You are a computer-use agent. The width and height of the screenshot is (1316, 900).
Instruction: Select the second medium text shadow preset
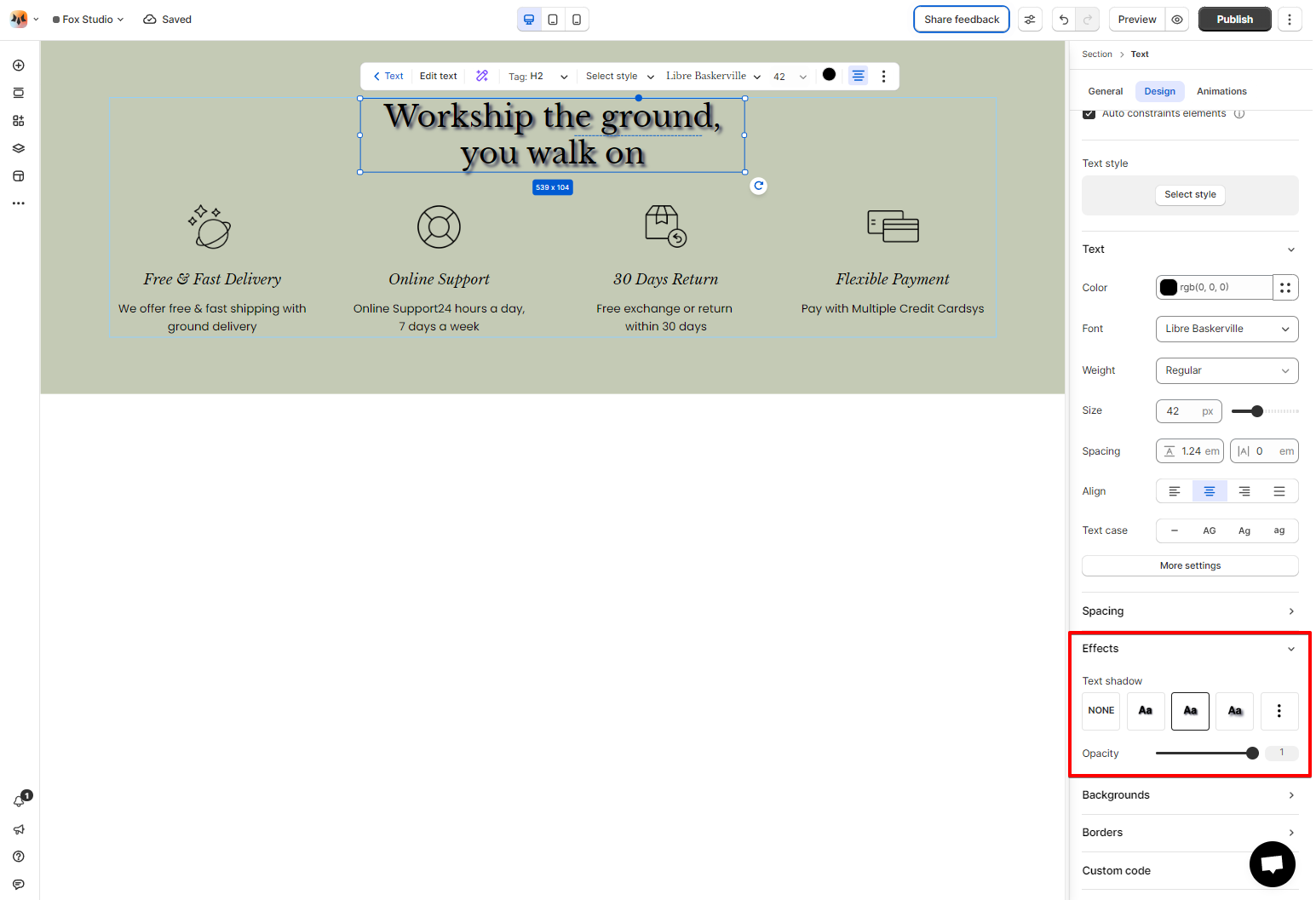click(1190, 711)
